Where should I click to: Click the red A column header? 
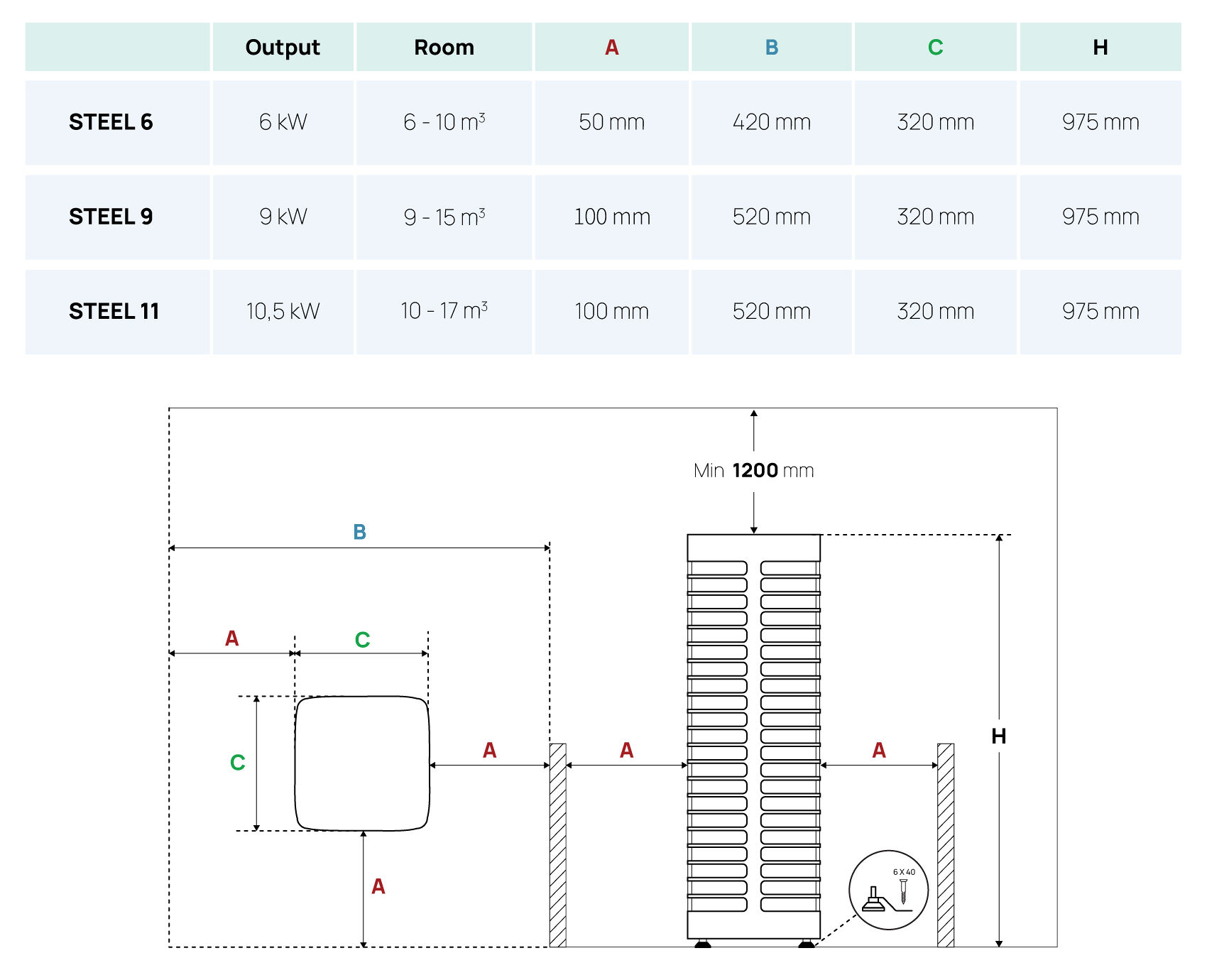coord(611,48)
